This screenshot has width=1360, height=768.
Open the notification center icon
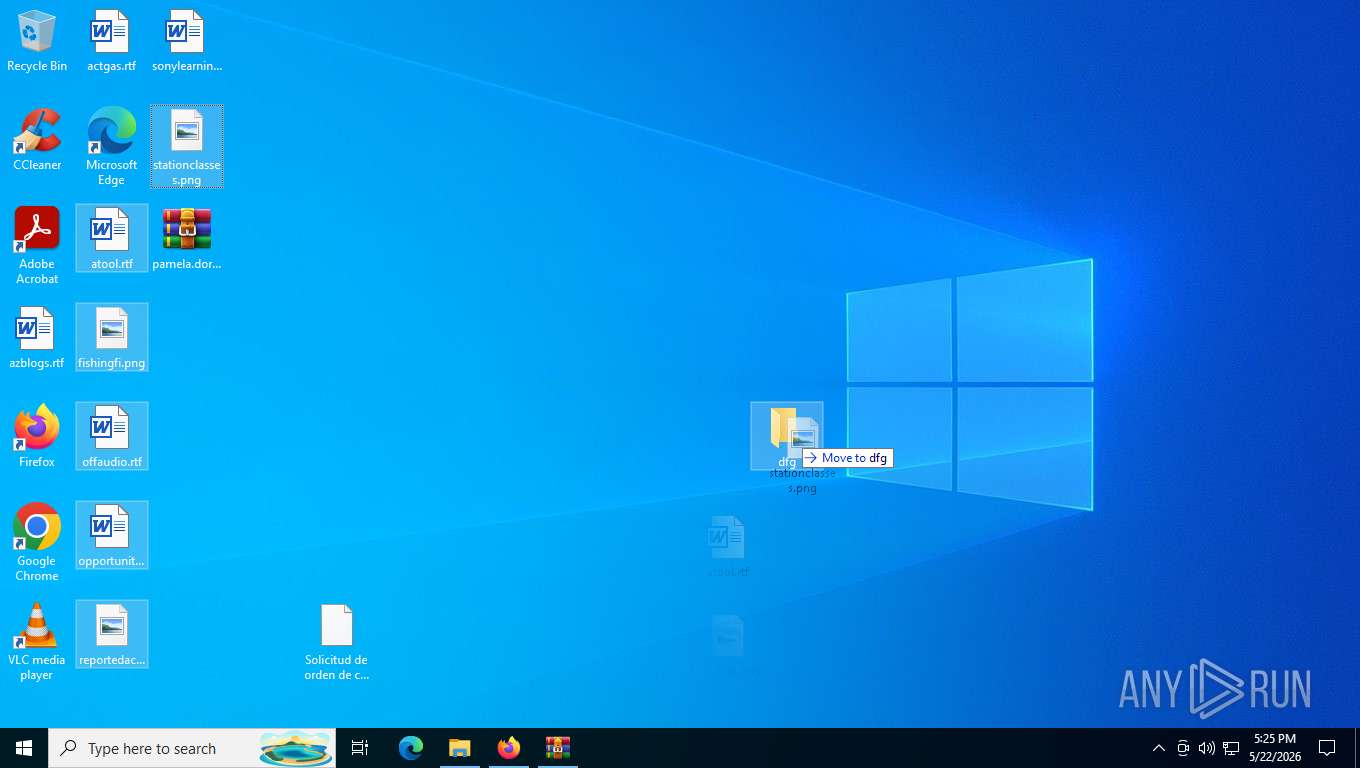point(1327,748)
